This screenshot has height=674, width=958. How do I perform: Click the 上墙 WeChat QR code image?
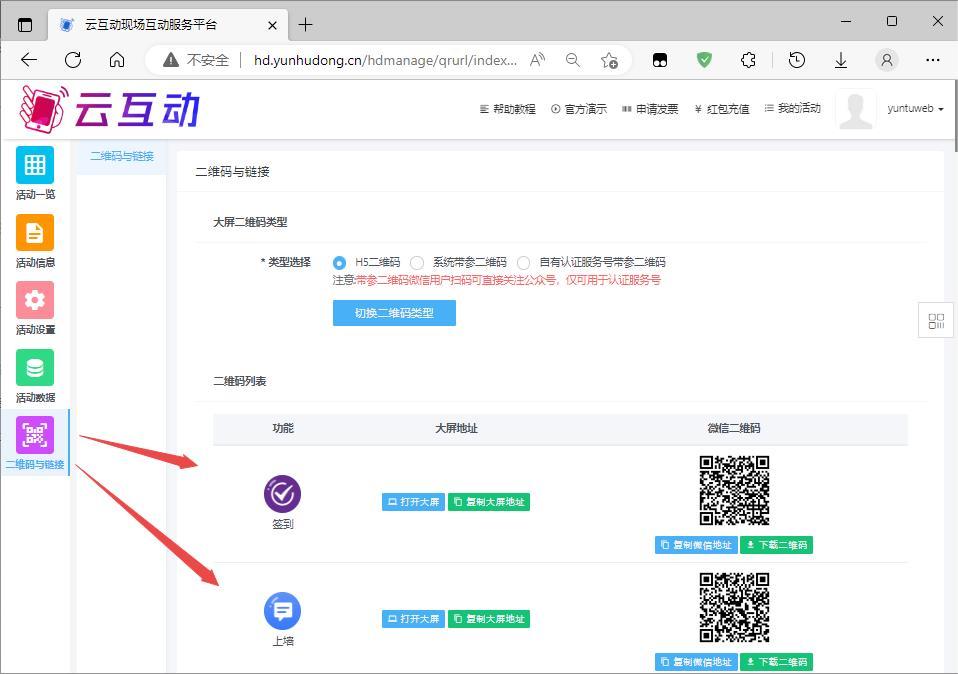734,607
